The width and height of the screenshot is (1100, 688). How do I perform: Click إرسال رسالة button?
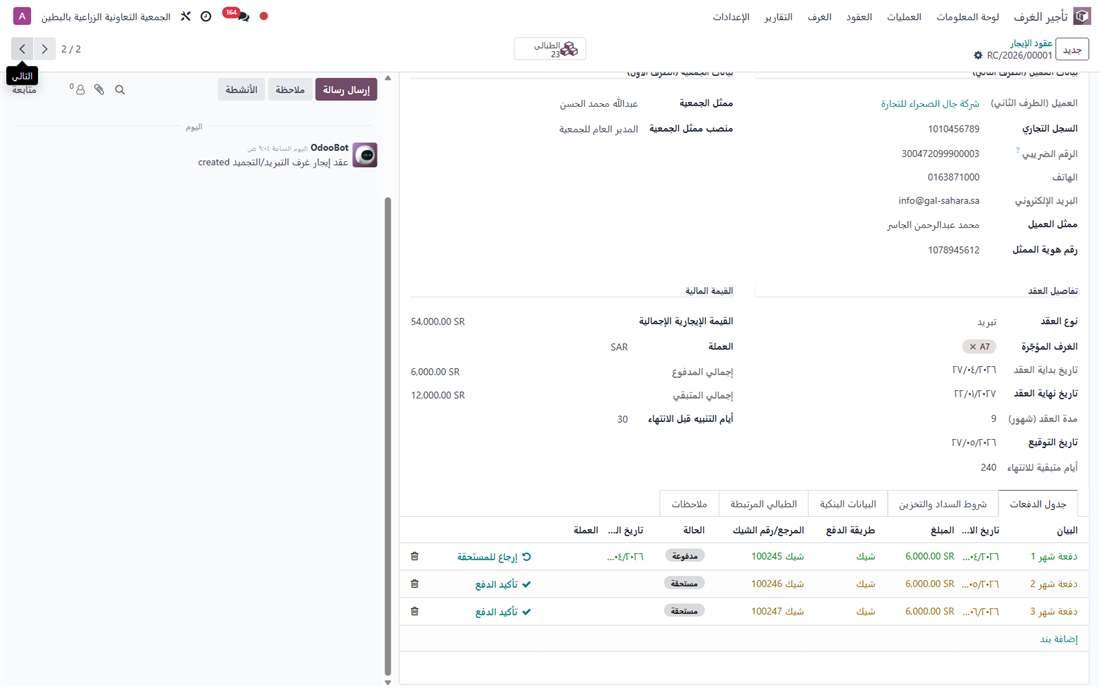346,90
